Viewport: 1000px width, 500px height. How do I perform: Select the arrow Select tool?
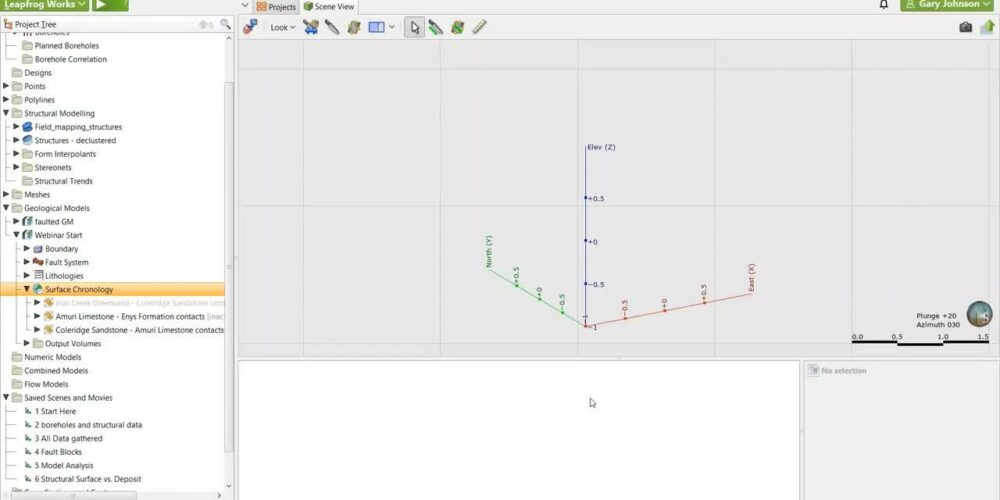(413, 27)
